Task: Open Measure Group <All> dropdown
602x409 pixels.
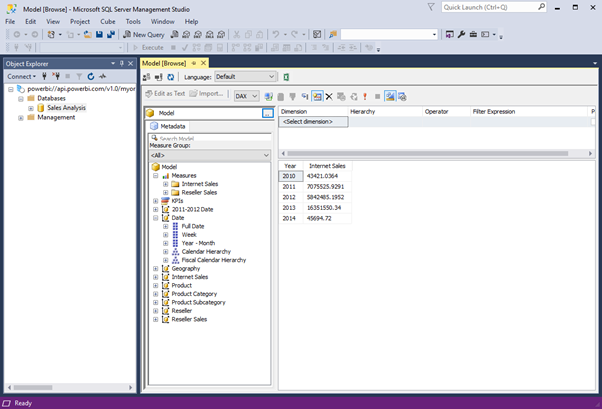Action: click(210, 155)
